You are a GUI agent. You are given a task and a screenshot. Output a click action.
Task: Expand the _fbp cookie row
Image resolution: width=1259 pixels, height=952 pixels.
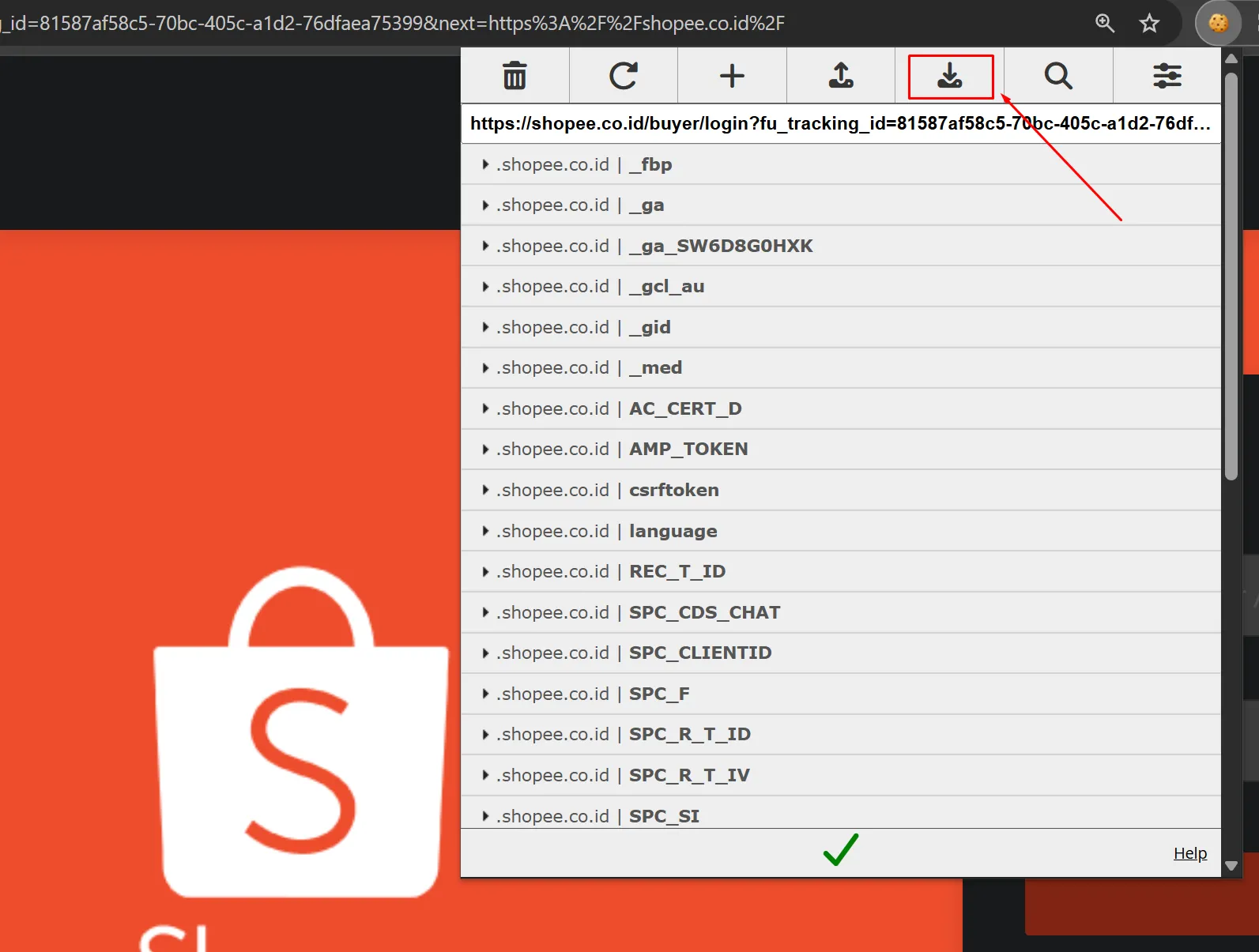coord(841,164)
